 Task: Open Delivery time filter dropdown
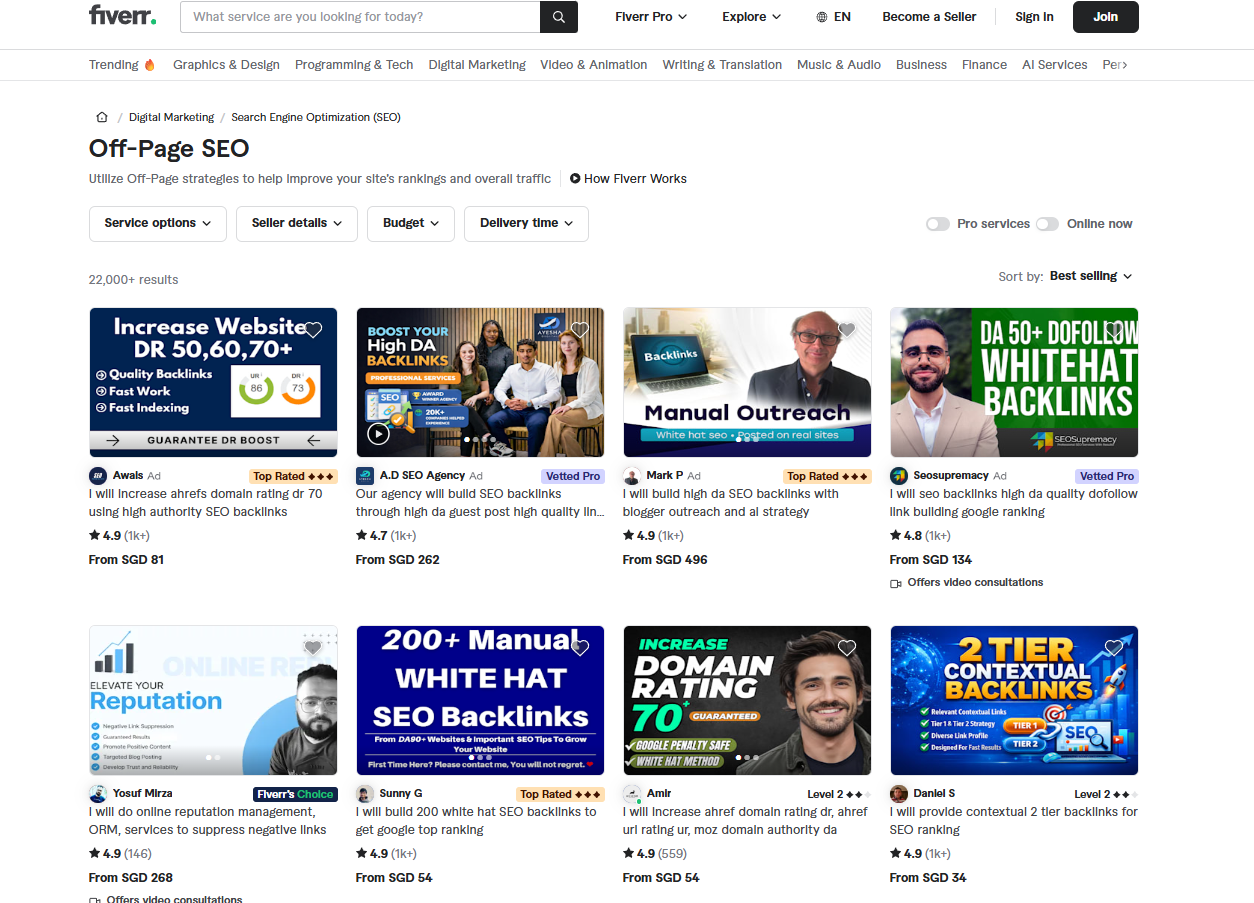click(526, 223)
